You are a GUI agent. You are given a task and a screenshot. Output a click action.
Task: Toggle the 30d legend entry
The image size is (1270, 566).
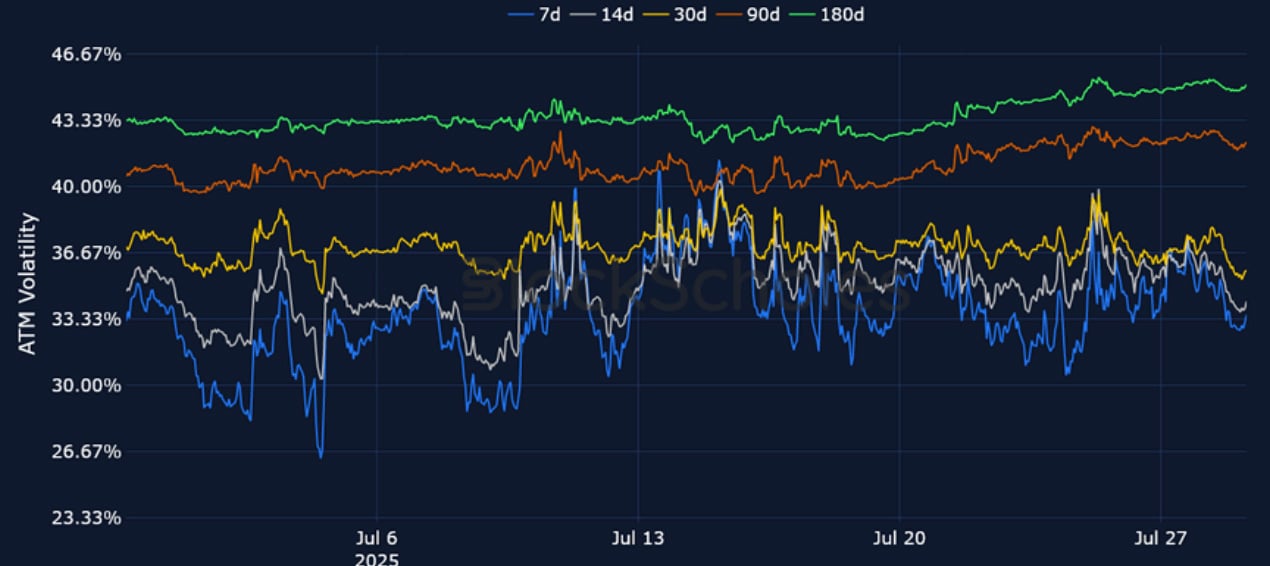click(x=674, y=14)
